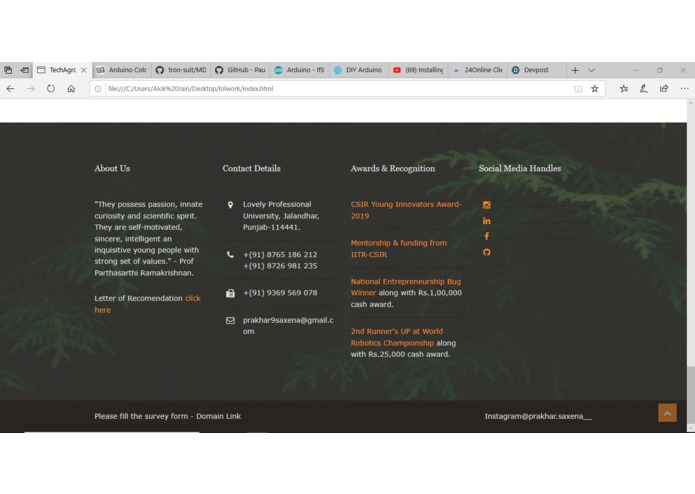The image size is (695, 494).
Task: Click phone number +(91) 8726 981 235
Action: (280, 266)
